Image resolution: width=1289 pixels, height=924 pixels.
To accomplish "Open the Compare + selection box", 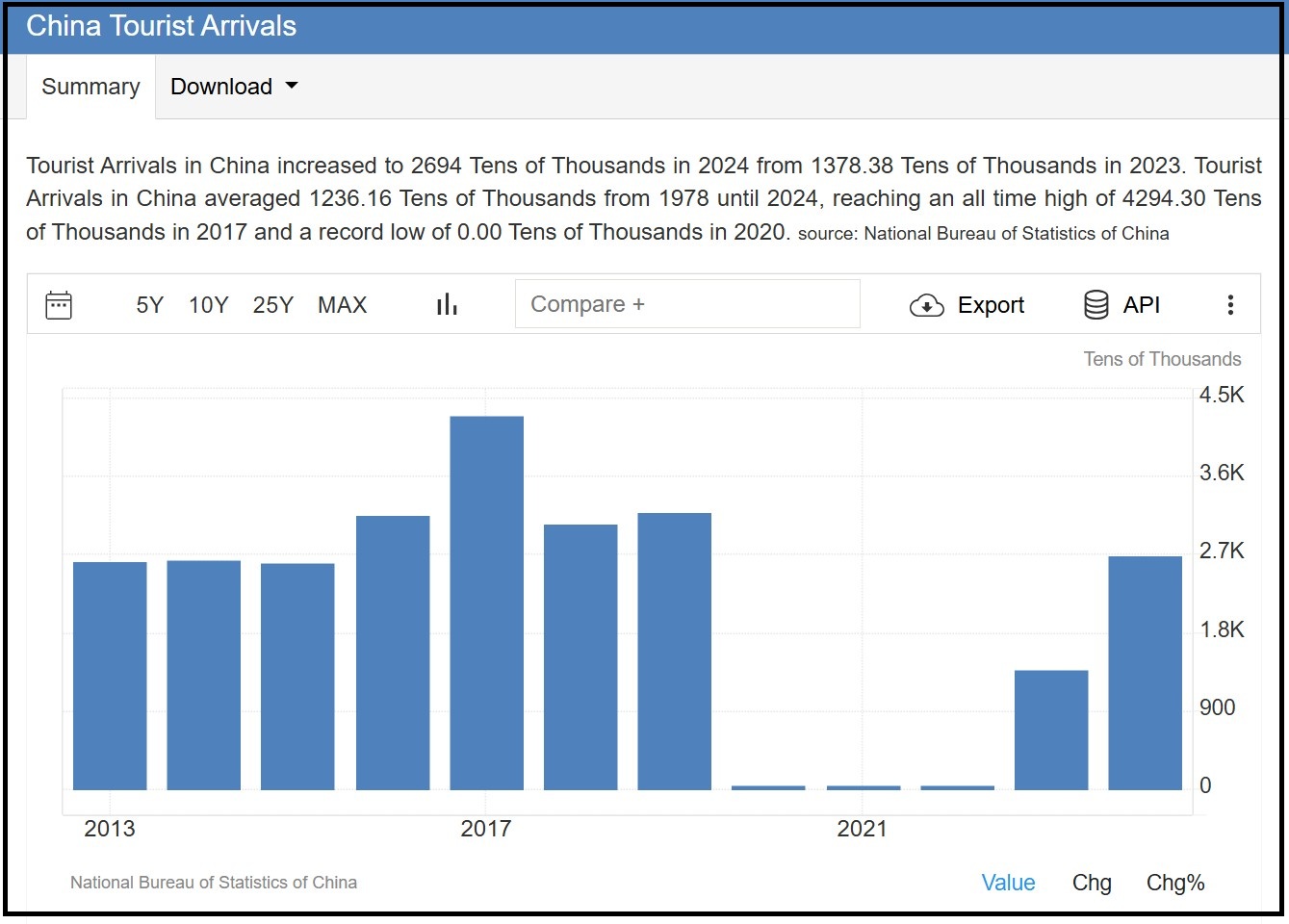I will [x=686, y=303].
